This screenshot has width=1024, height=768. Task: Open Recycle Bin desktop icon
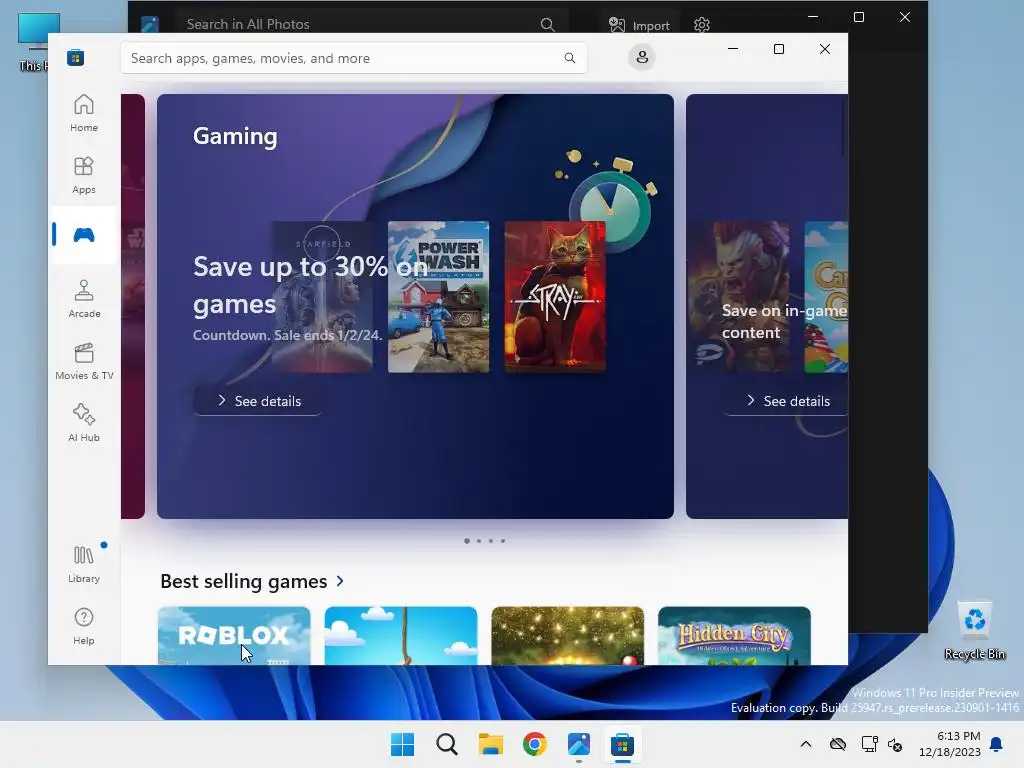975,631
